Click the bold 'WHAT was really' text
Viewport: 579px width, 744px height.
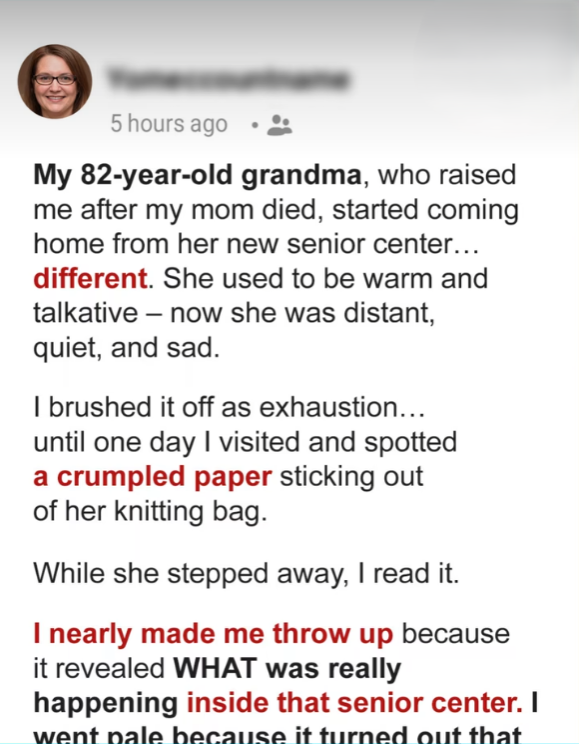click(x=287, y=668)
